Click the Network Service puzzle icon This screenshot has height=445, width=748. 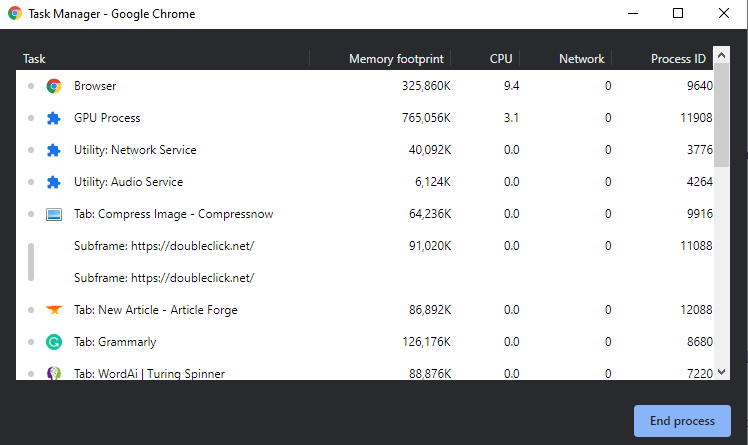coord(54,150)
